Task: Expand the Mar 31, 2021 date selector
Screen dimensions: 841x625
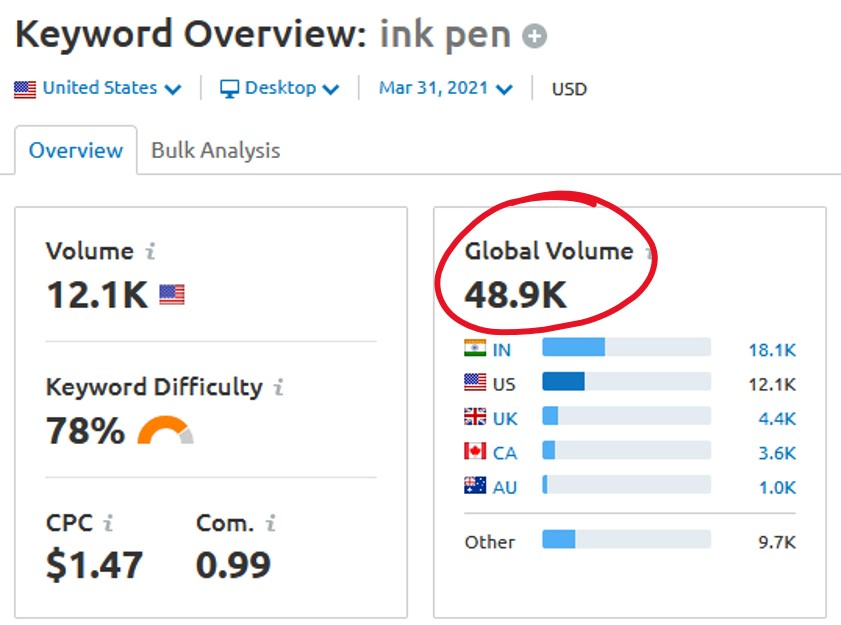Action: (446, 88)
